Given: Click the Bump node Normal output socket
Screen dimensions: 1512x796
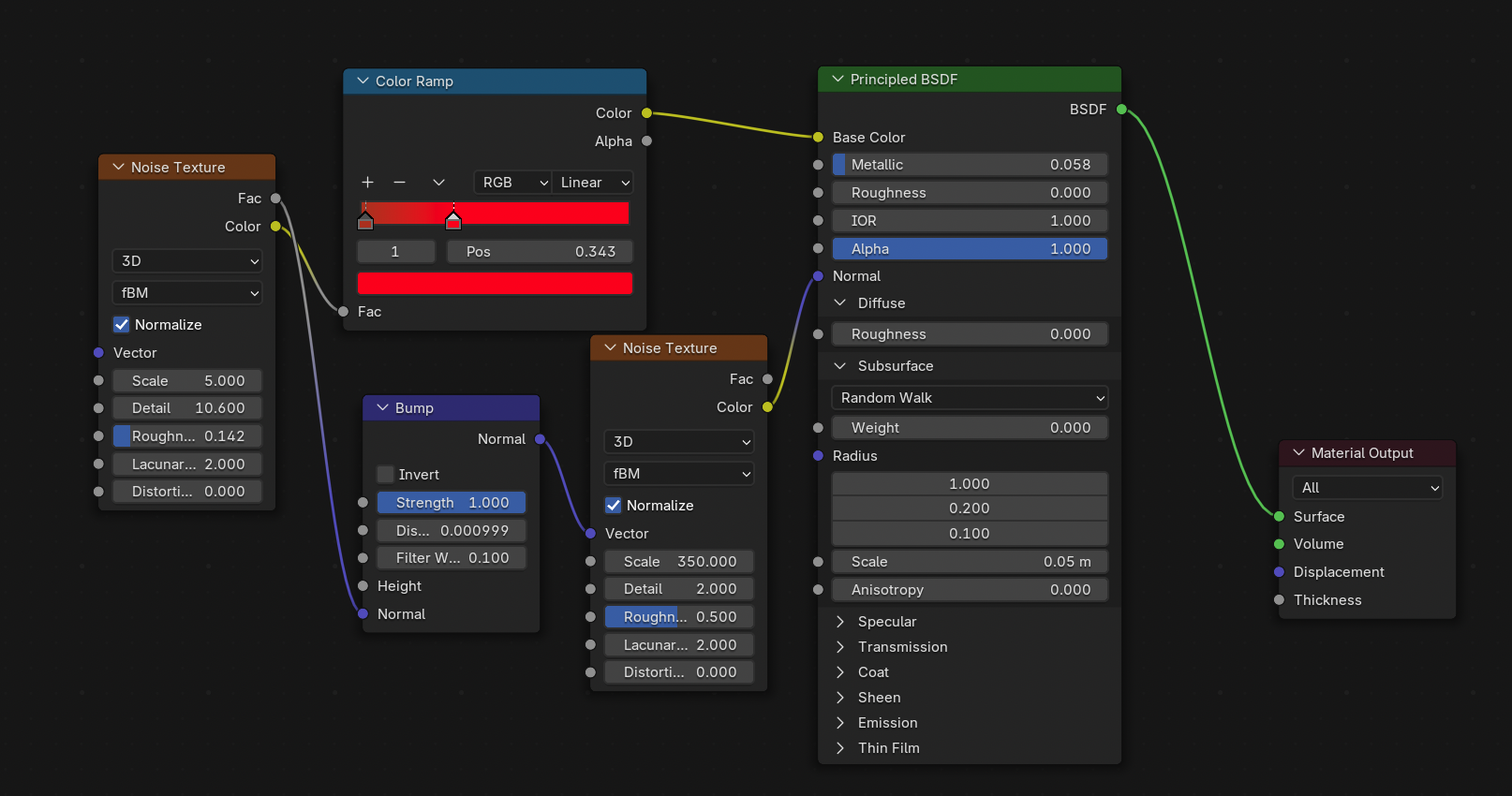Looking at the screenshot, I should coord(540,439).
